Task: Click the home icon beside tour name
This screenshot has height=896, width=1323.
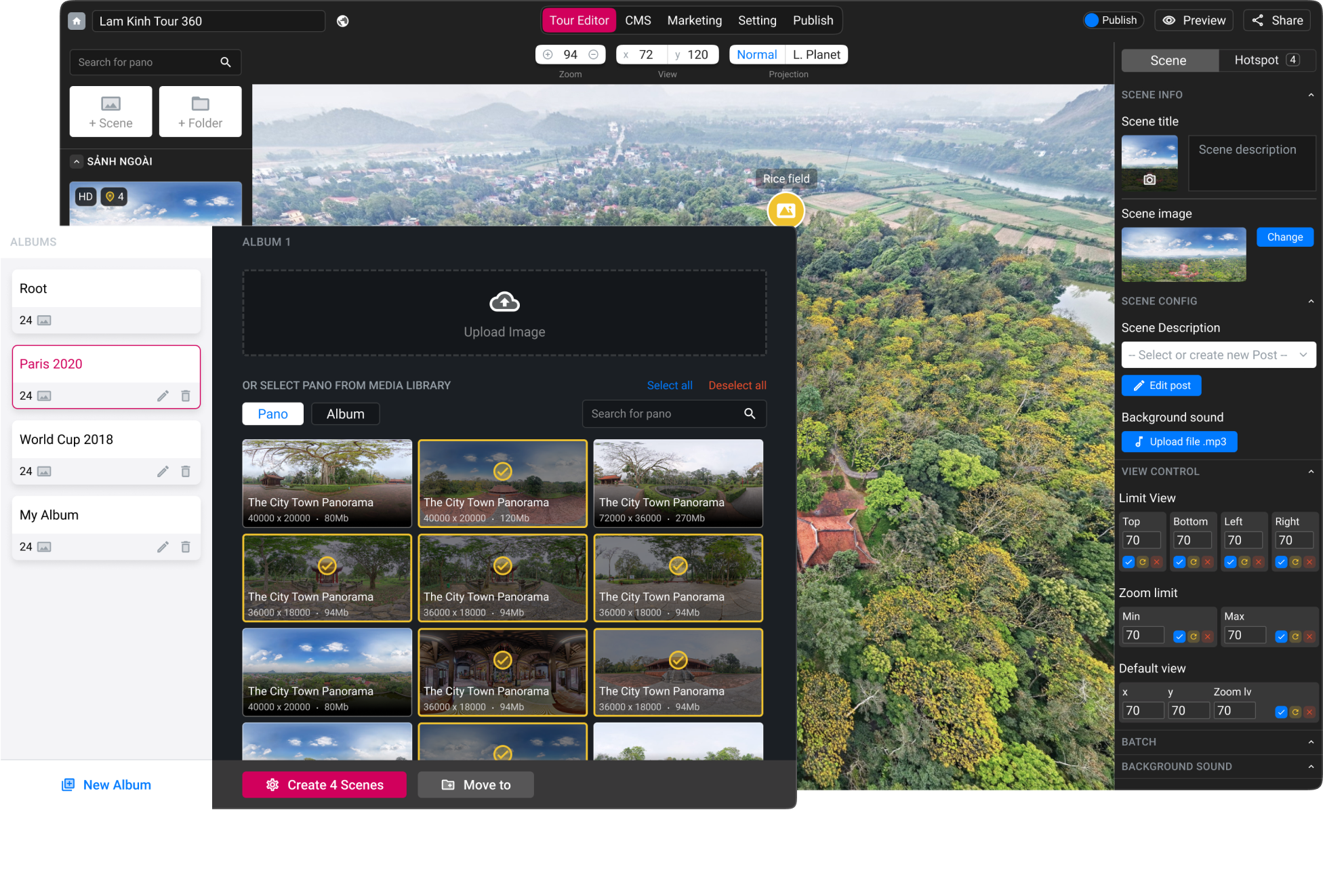Action: point(77,21)
